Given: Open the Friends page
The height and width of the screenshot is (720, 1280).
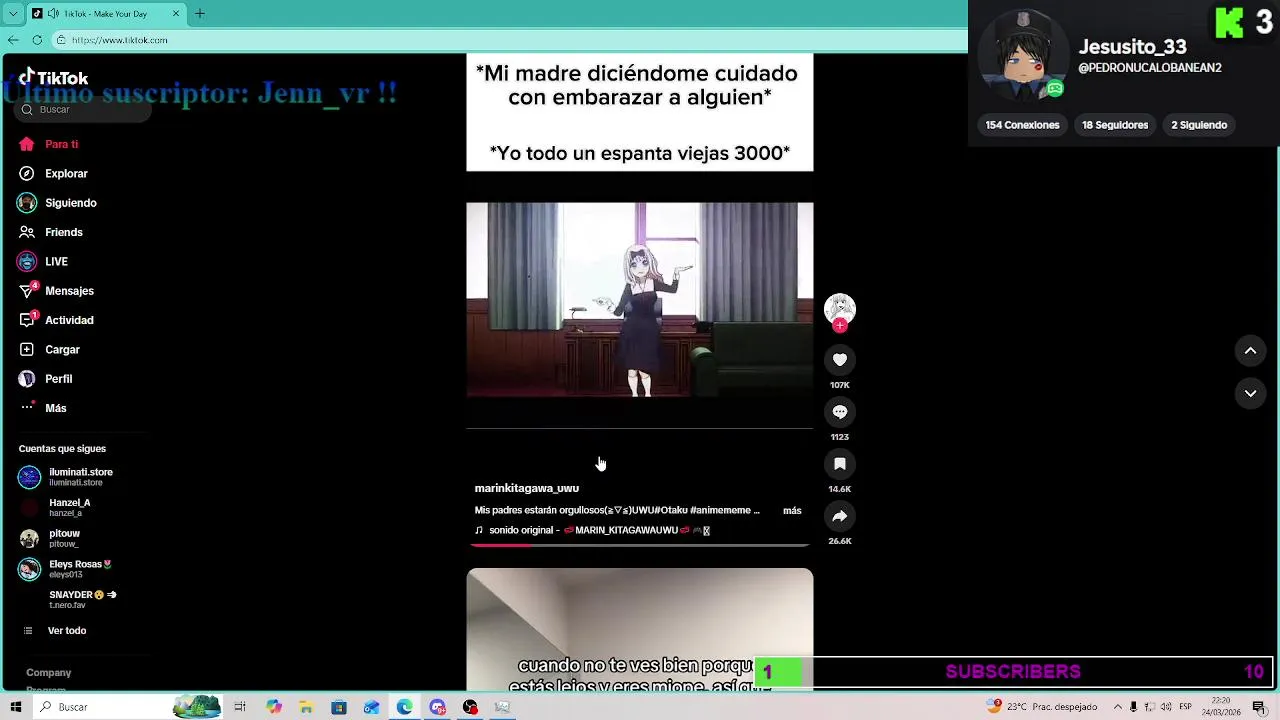Looking at the screenshot, I should tap(50, 232).
